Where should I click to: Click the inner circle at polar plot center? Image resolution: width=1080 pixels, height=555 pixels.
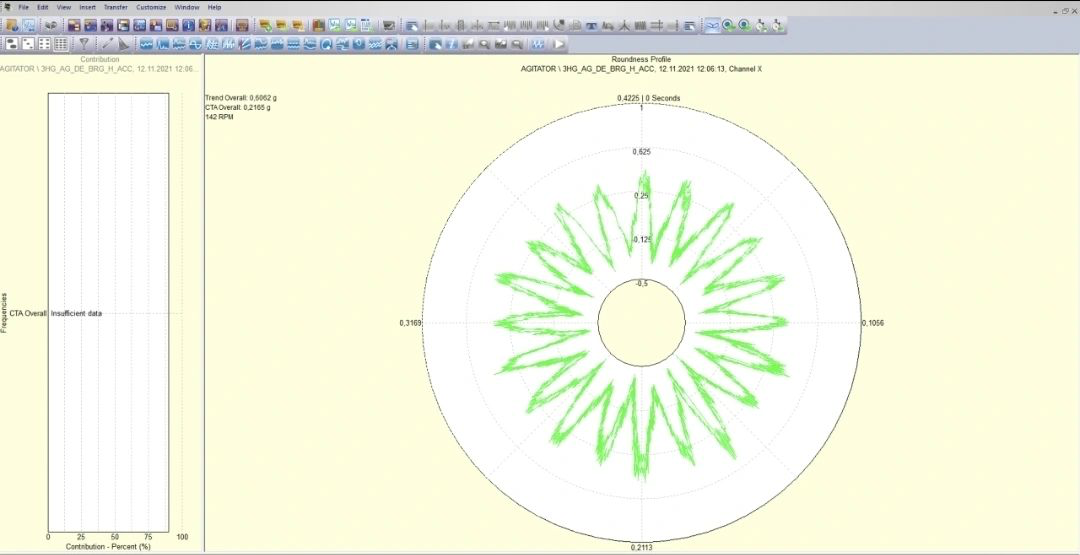point(641,322)
